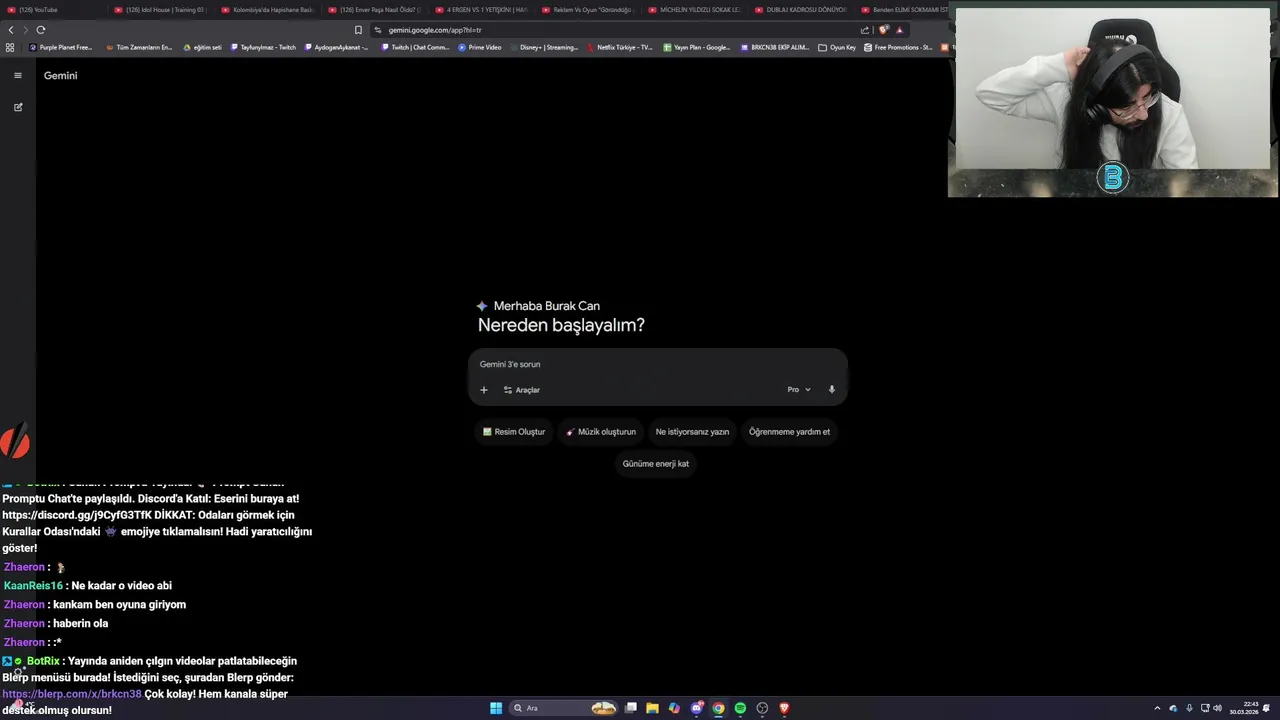Click the taskbar search box 'Ara'
This screenshot has height=720, width=1280.
[565, 708]
